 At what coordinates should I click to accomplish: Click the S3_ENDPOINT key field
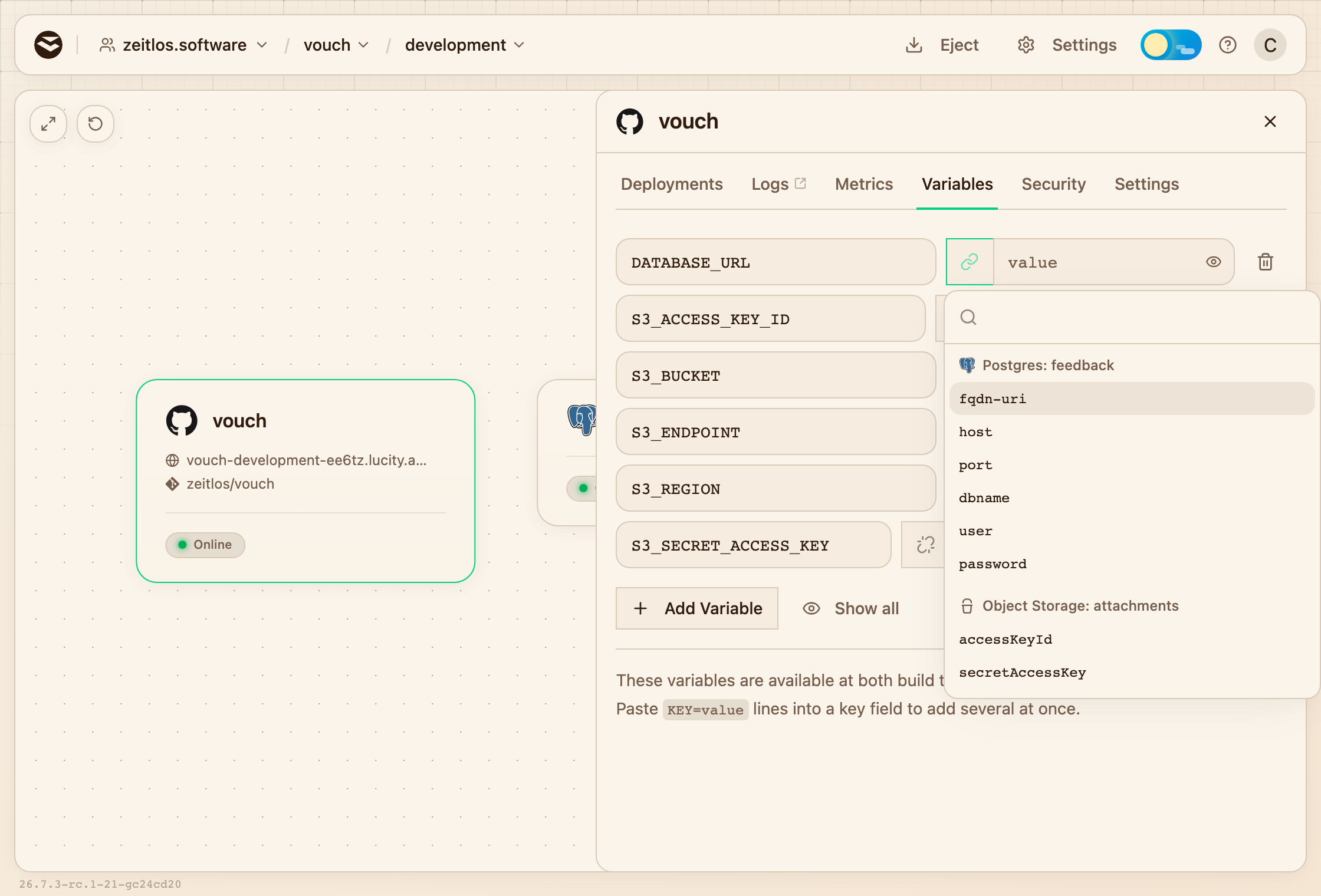point(775,431)
